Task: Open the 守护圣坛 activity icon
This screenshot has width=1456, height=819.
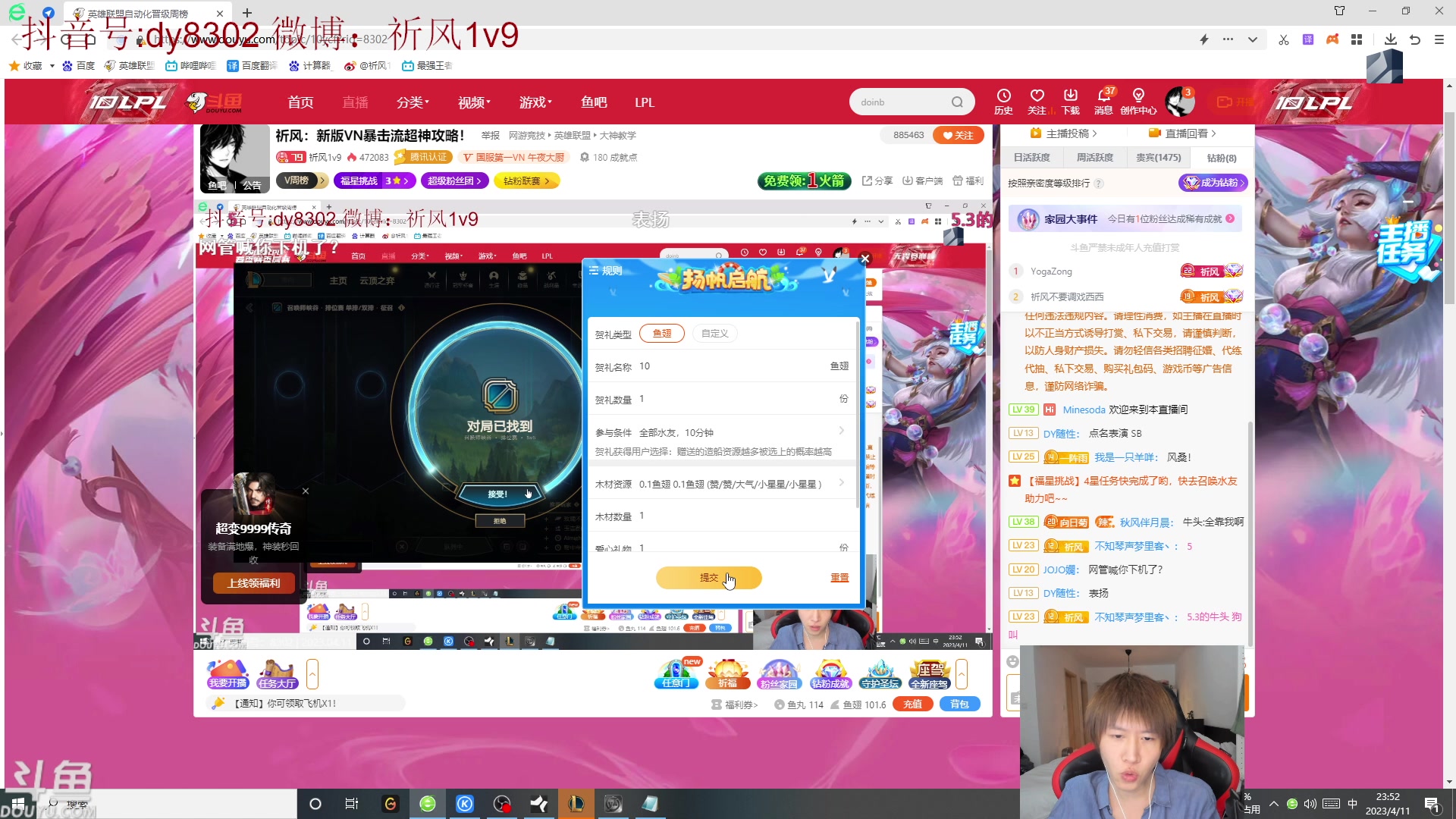Action: pos(880,673)
